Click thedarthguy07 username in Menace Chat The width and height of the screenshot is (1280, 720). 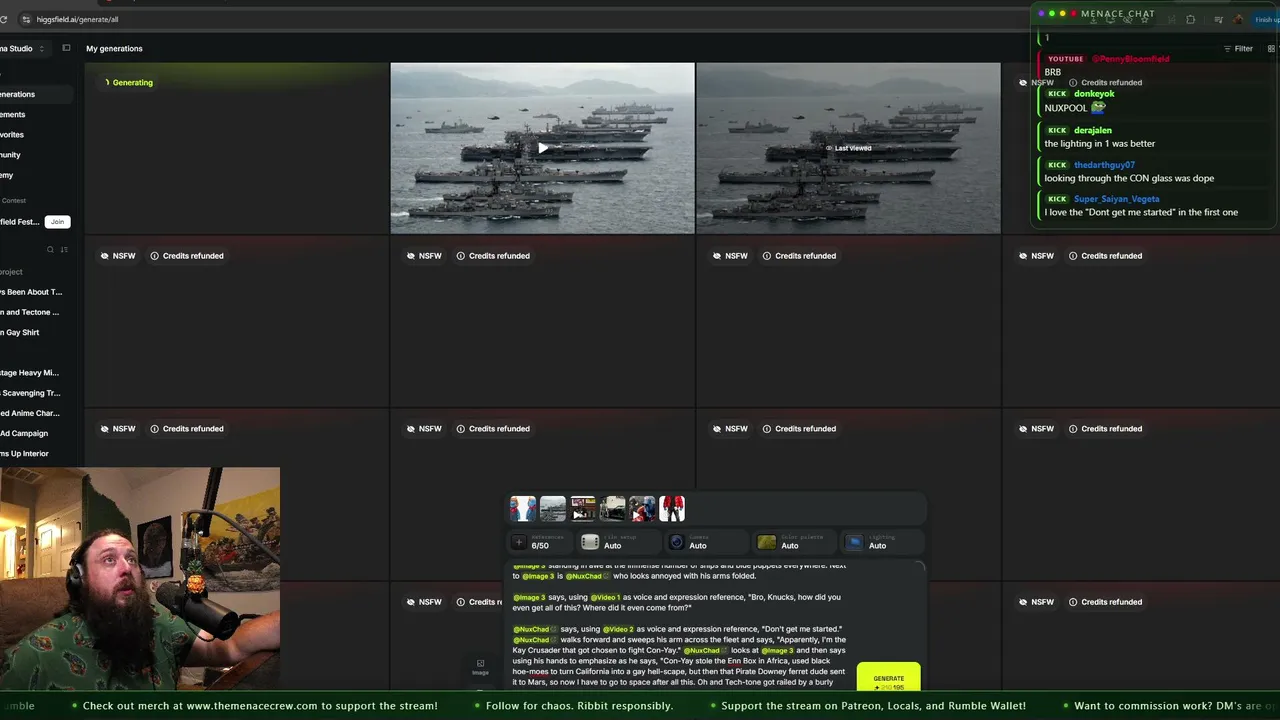coord(1104,165)
